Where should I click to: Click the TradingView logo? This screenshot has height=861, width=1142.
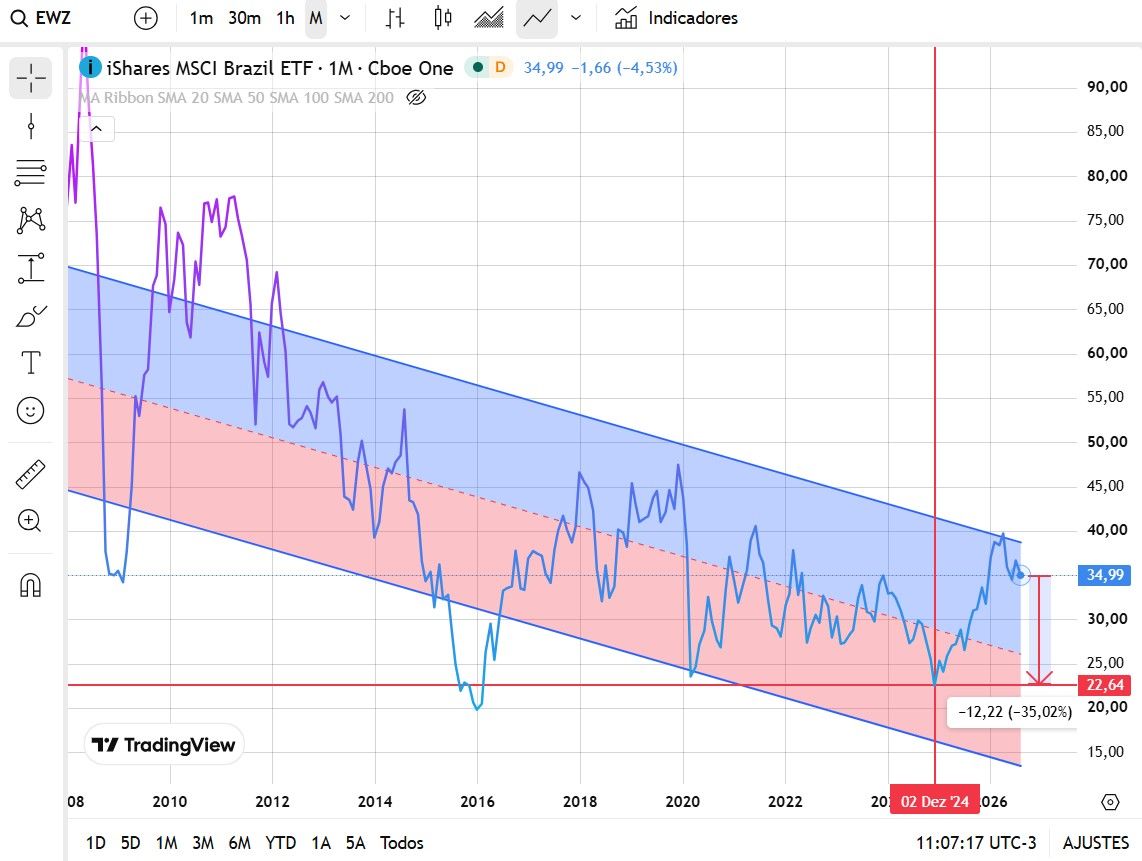[x=164, y=744]
